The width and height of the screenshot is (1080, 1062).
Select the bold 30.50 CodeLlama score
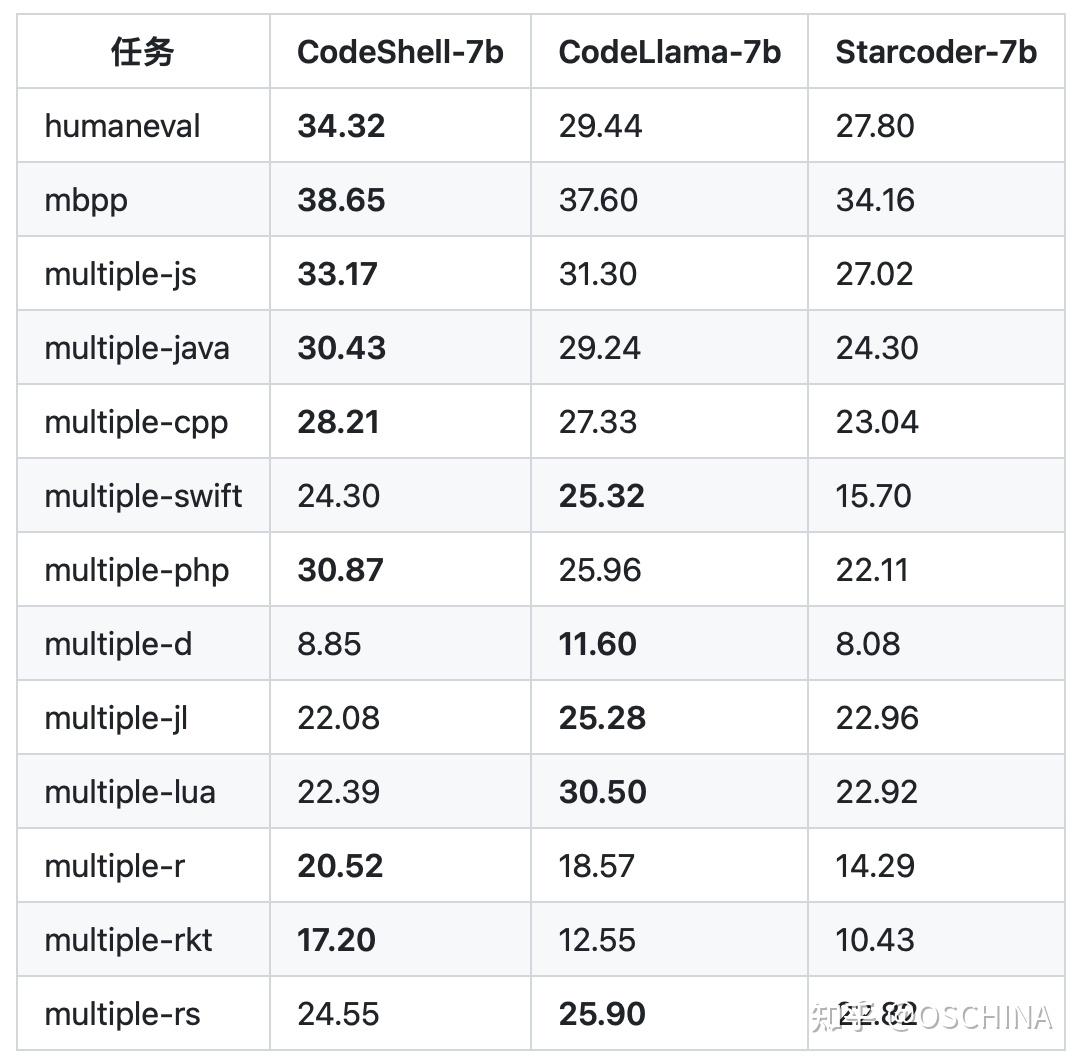(x=602, y=792)
